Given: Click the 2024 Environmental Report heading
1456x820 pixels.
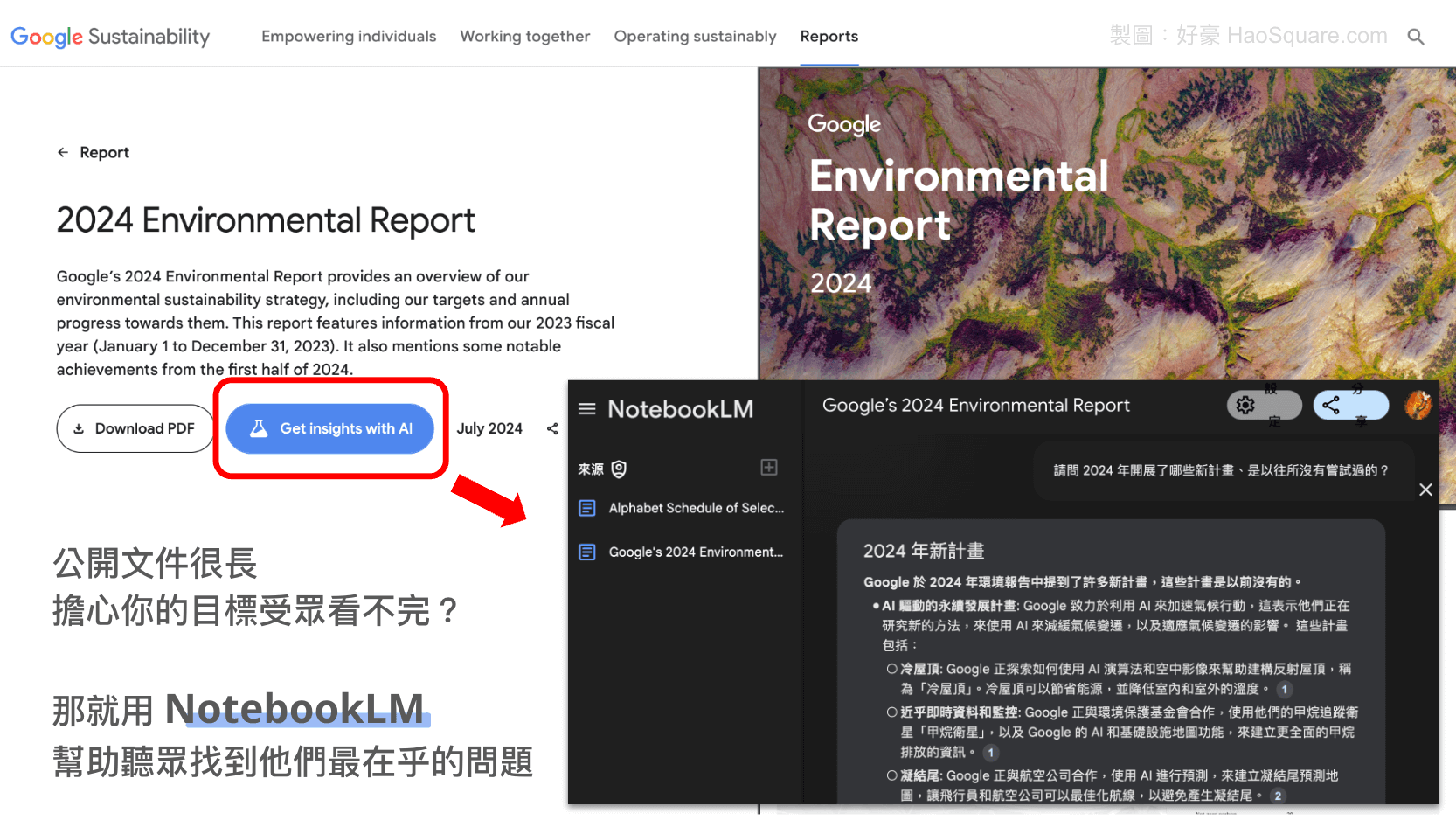Looking at the screenshot, I should point(266,220).
